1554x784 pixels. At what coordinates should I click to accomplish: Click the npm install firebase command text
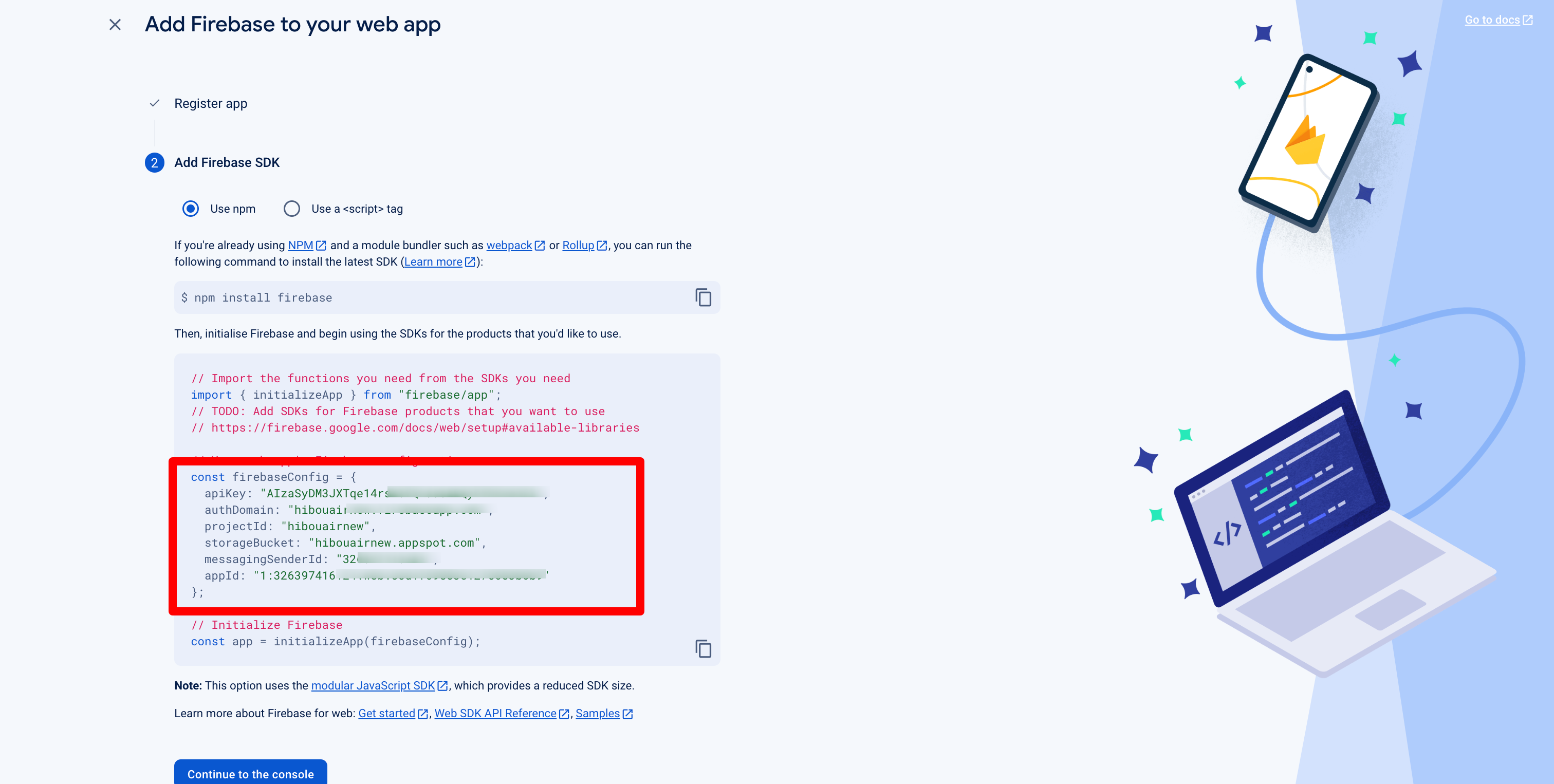(x=263, y=298)
